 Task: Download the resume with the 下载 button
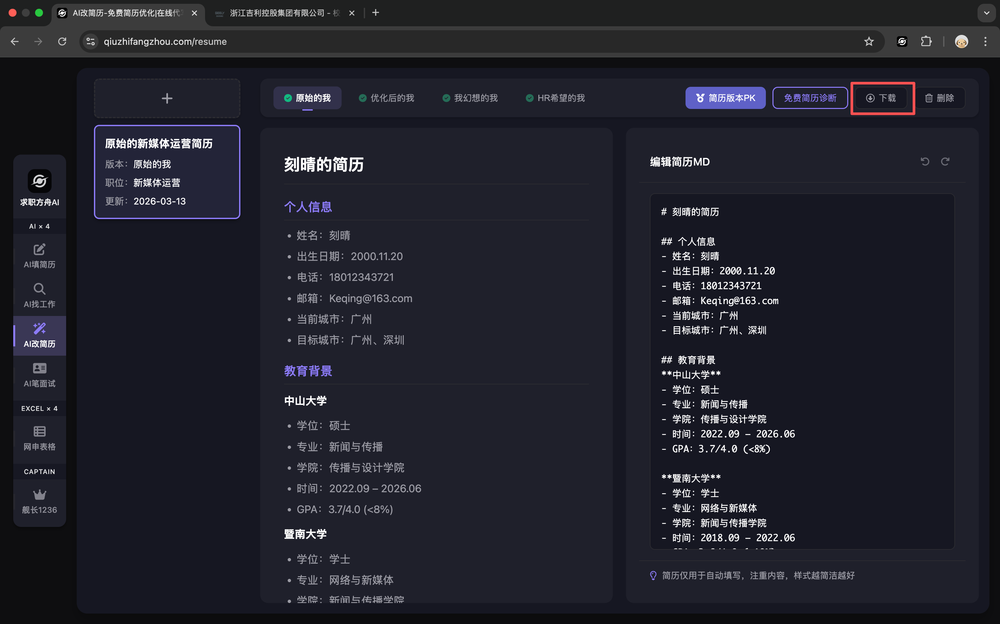click(881, 98)
